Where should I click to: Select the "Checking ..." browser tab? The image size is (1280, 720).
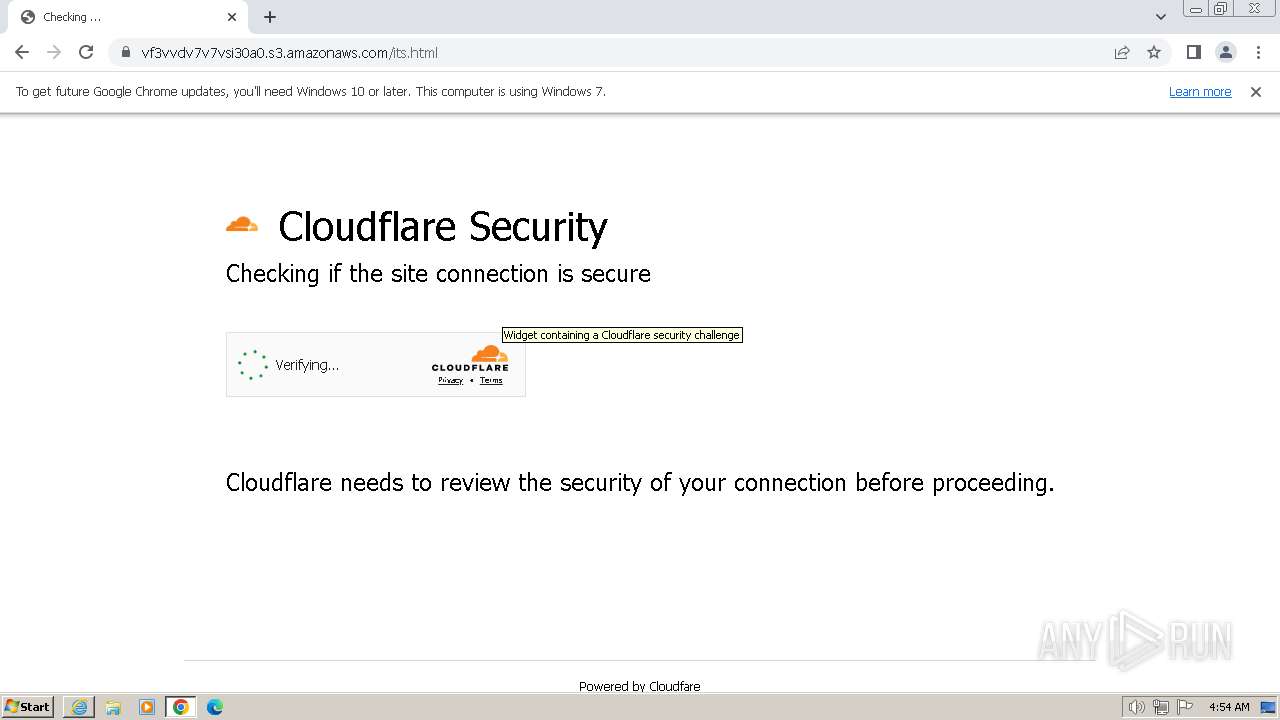point(120,17)
